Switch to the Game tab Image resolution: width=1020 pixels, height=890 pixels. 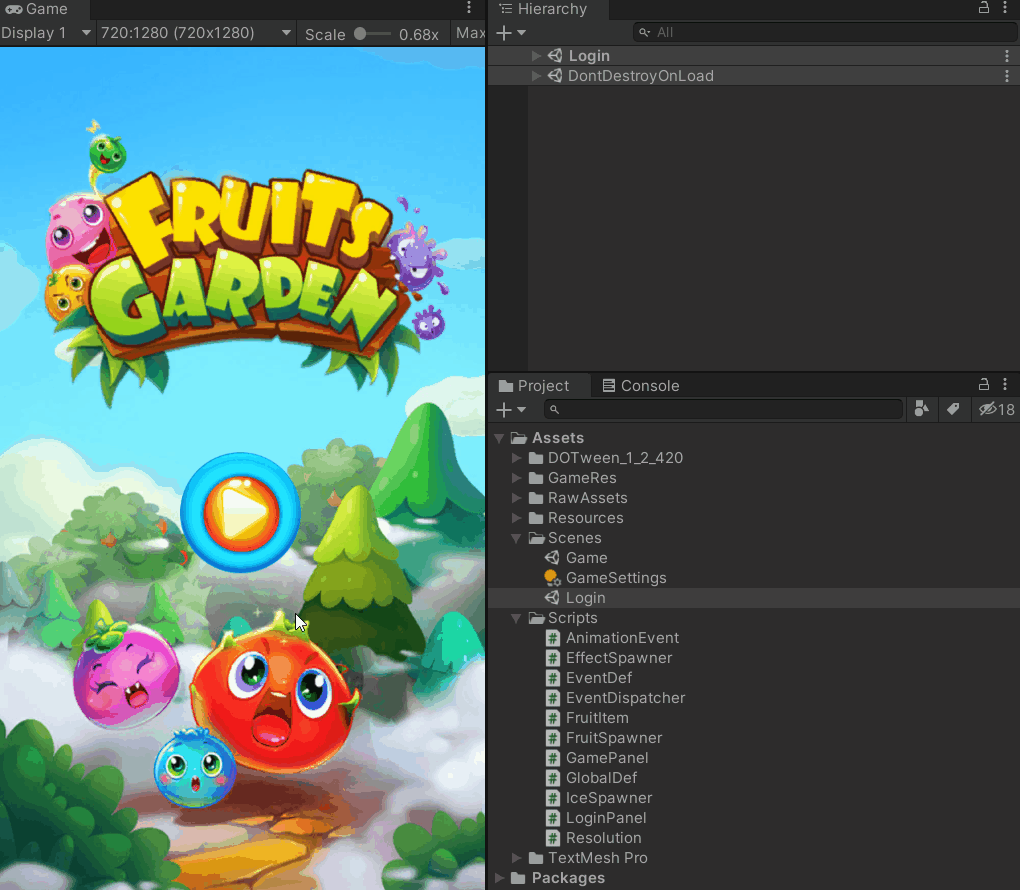[x=38, y=9]
